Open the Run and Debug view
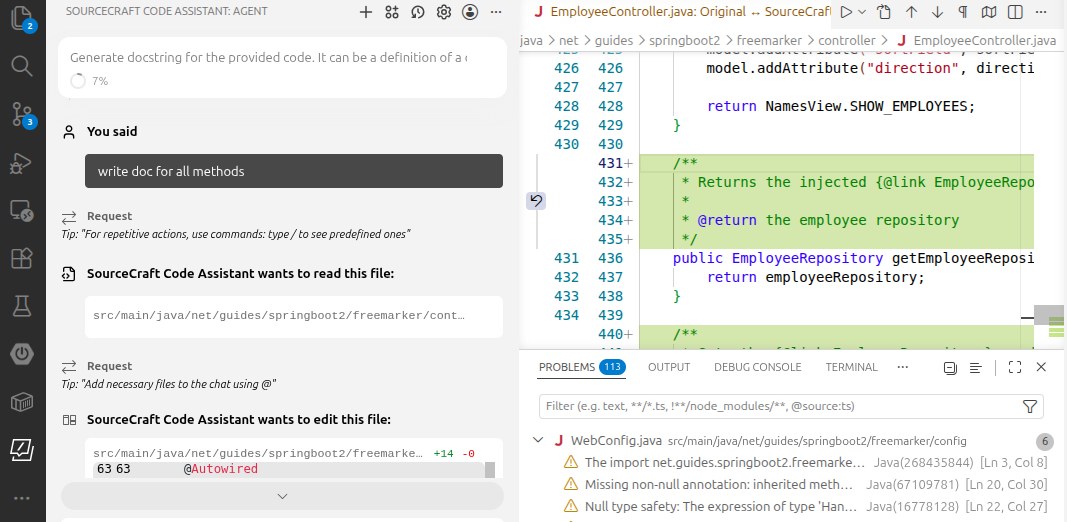 22,163
